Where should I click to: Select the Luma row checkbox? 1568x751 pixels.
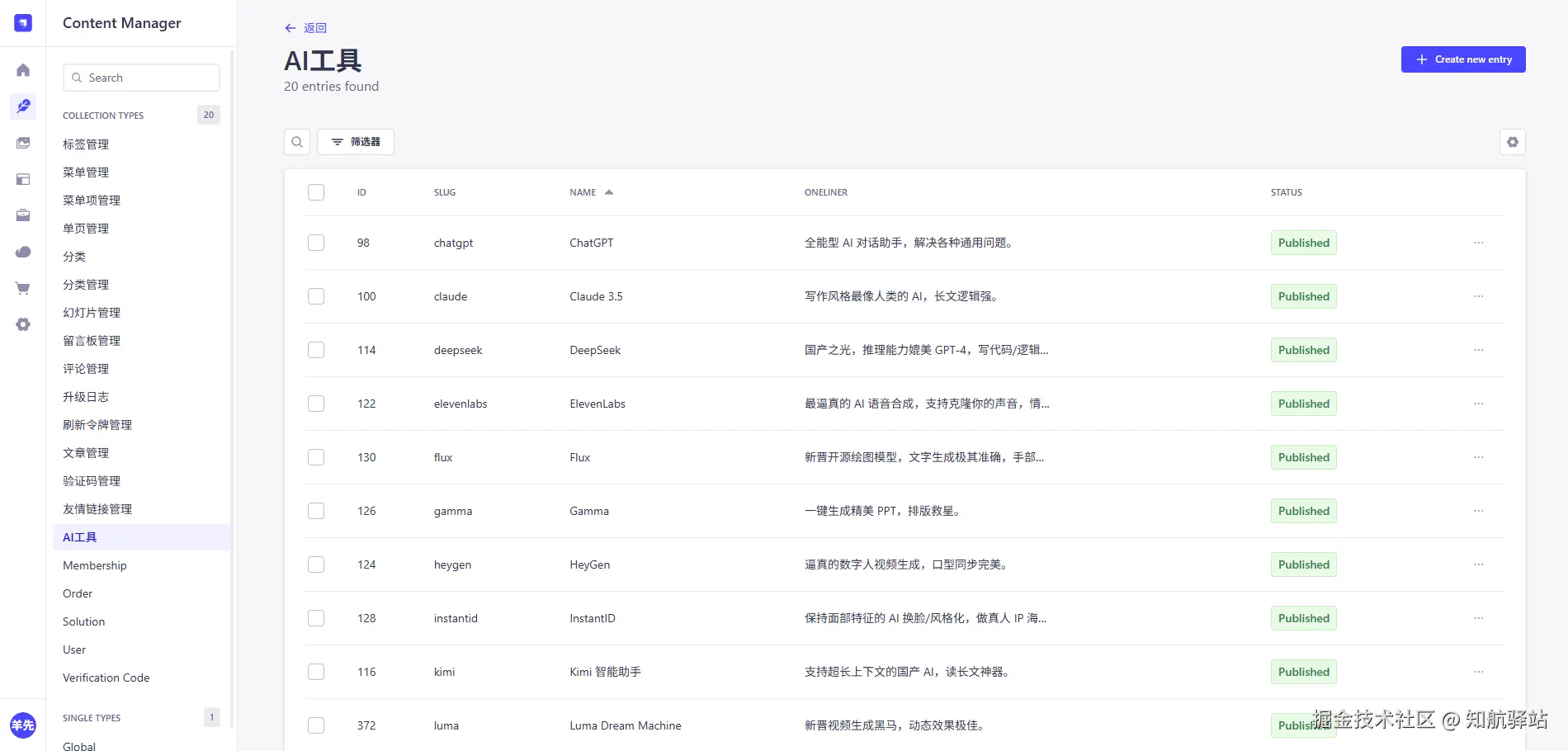click(x=316, y=725)
